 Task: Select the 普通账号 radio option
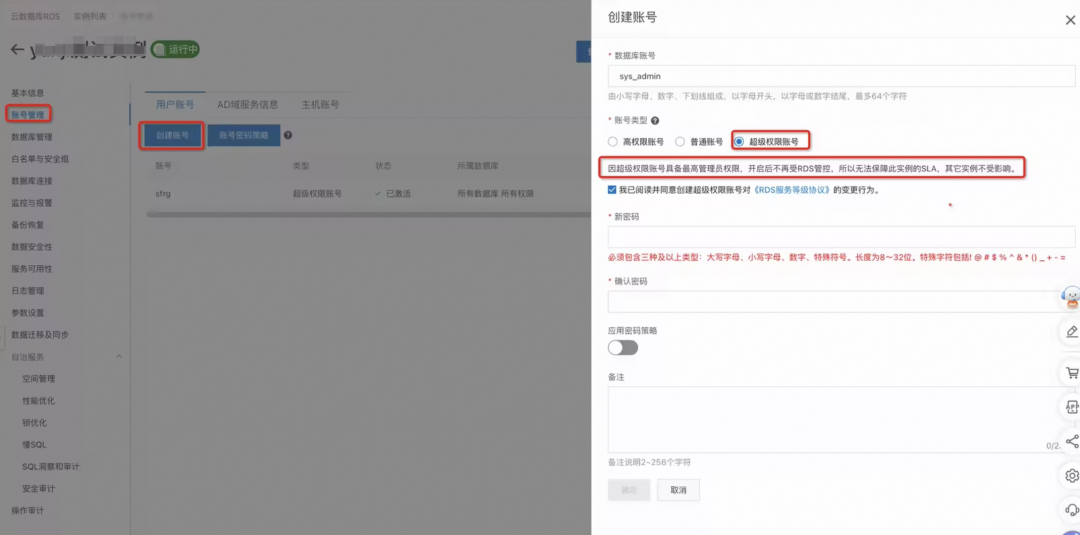pos(680,142)
